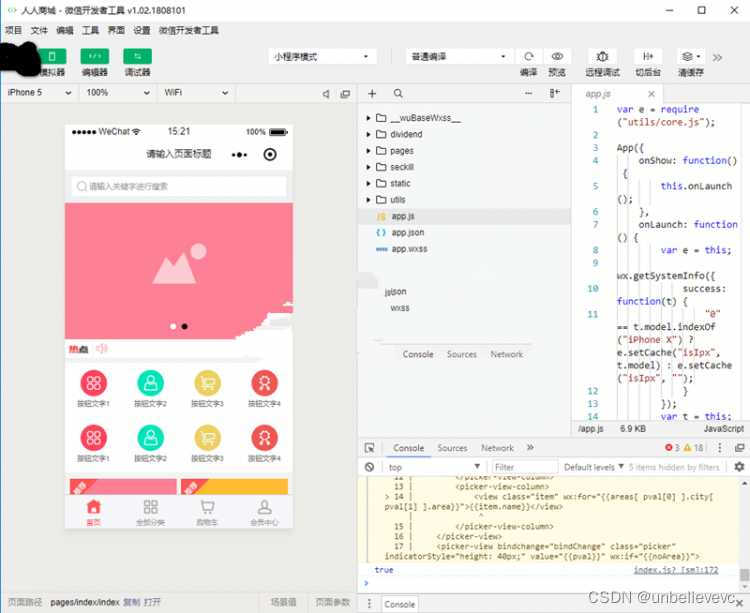Image resolution: width=750 pixels, height=613 pixels.
Task: Click the inspect element picker icon
Action: click(369, 448)
